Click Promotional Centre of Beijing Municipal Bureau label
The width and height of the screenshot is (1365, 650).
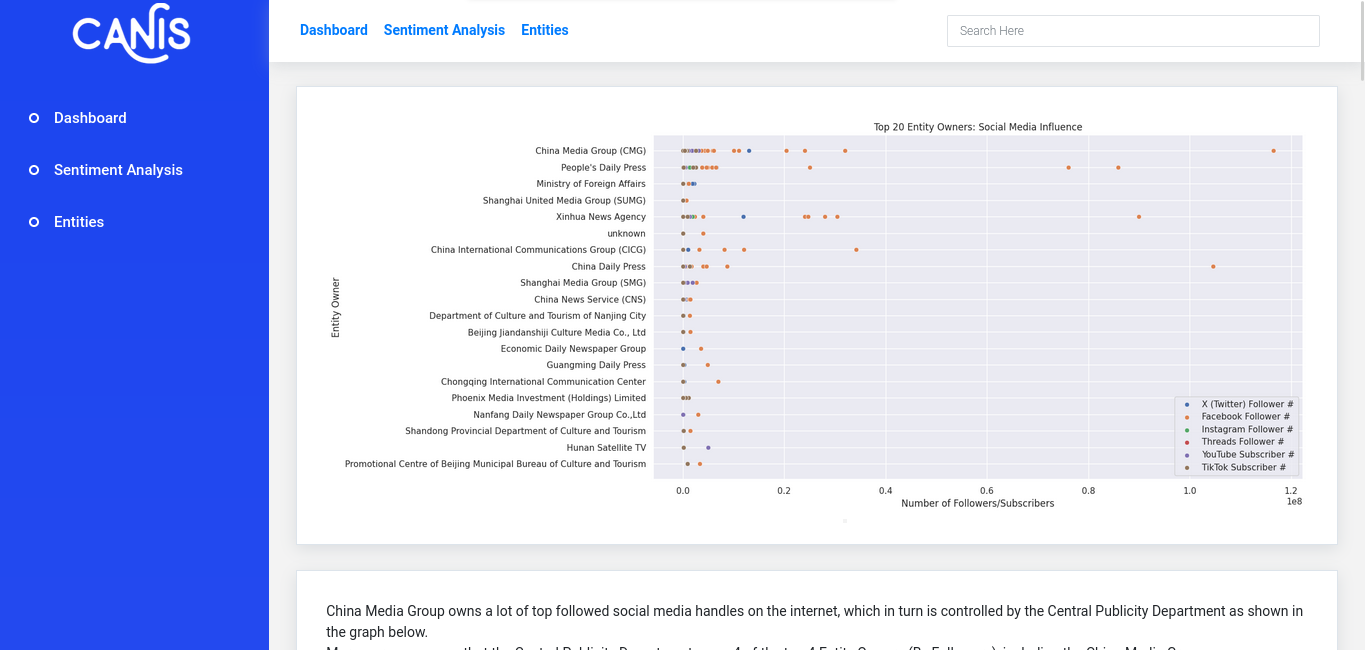click(x=495, y=464)
